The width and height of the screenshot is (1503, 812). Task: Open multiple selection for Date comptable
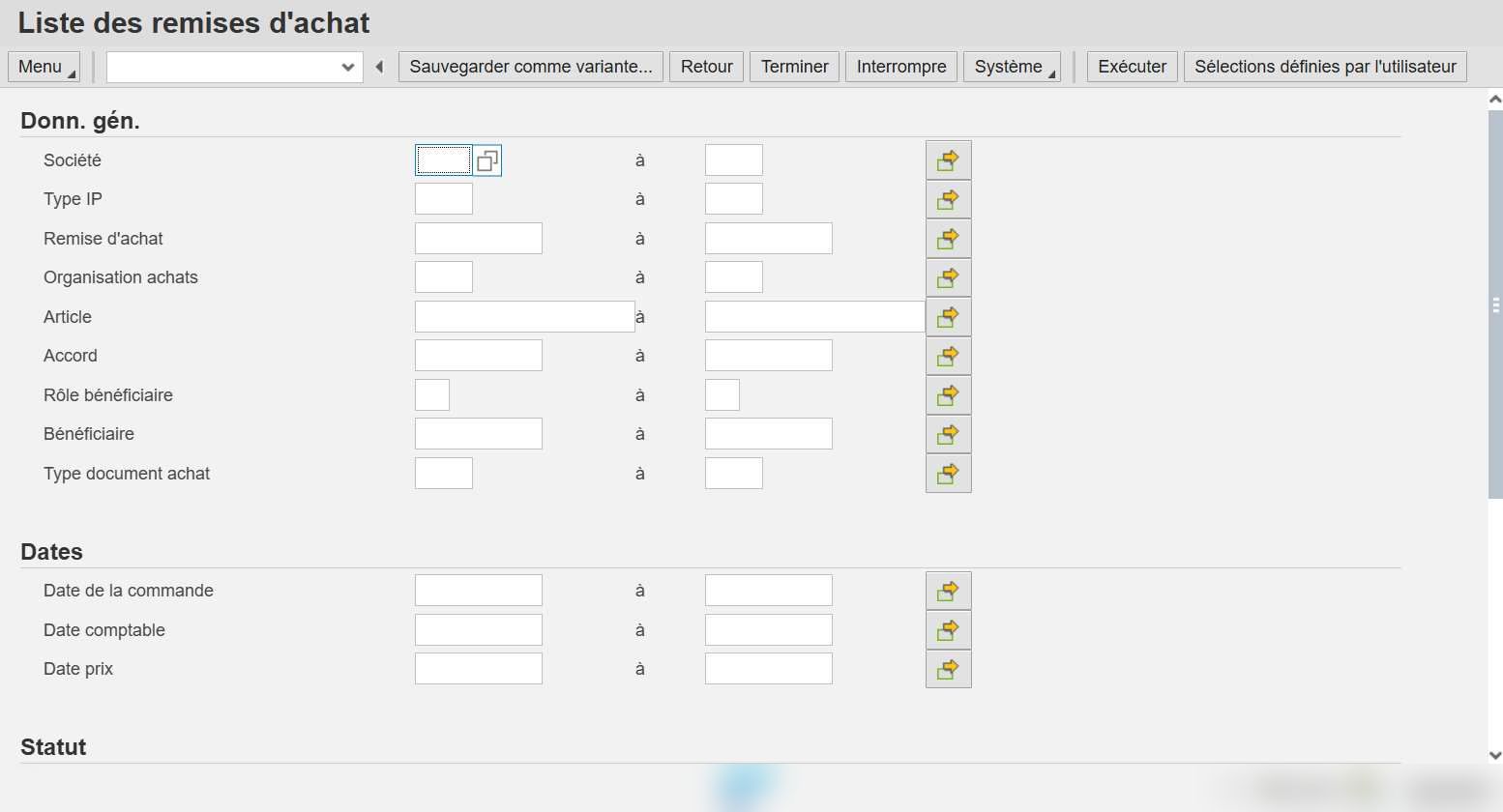948,630
